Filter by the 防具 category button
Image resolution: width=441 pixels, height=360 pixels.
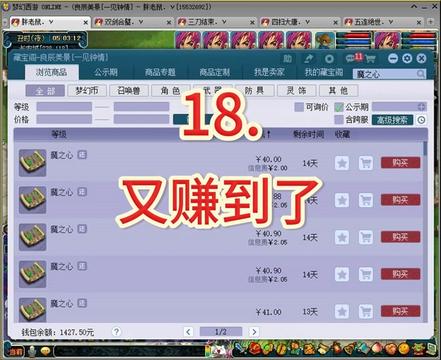[255, 91]
